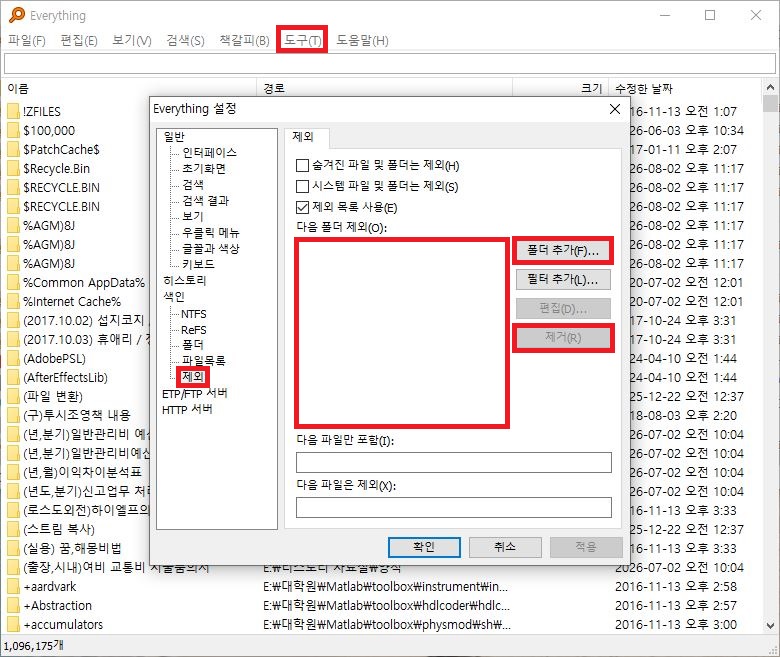This screenshot has height=657, width=780.
Task: Select 인터페이스 in settings tree
Action: click(209, 152)
